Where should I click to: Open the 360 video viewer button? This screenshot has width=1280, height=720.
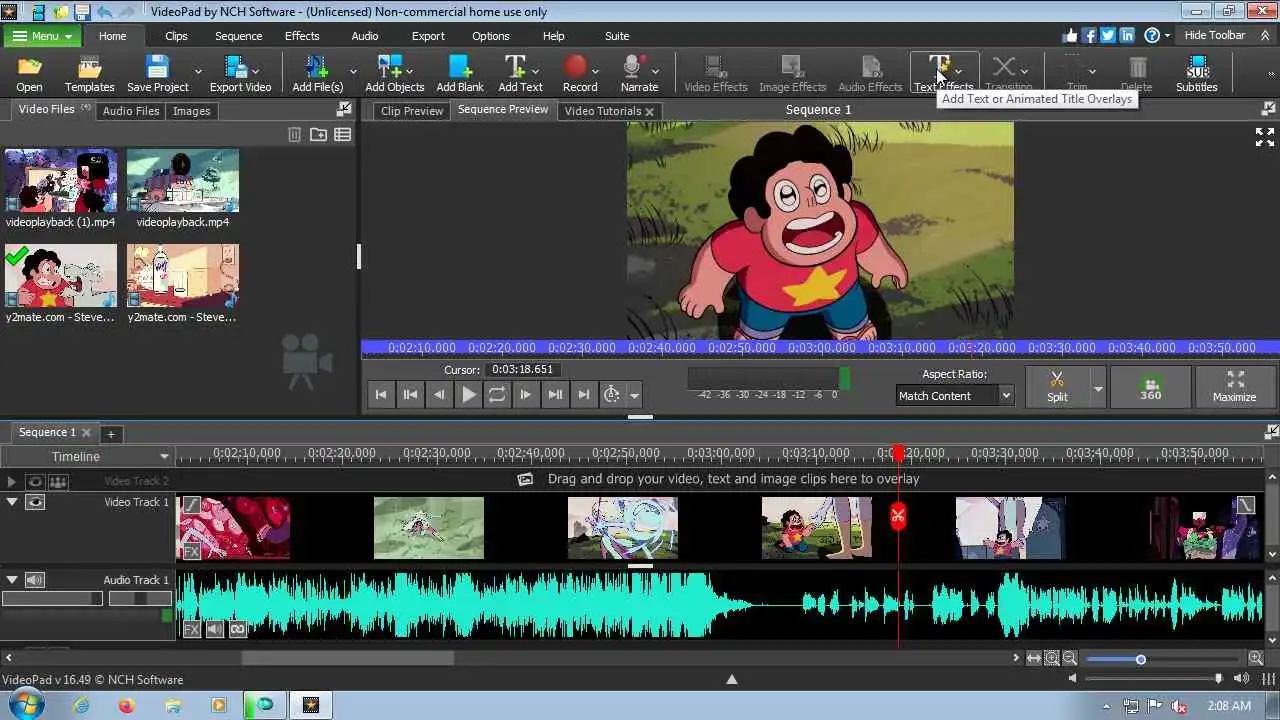pos(1151,387)
